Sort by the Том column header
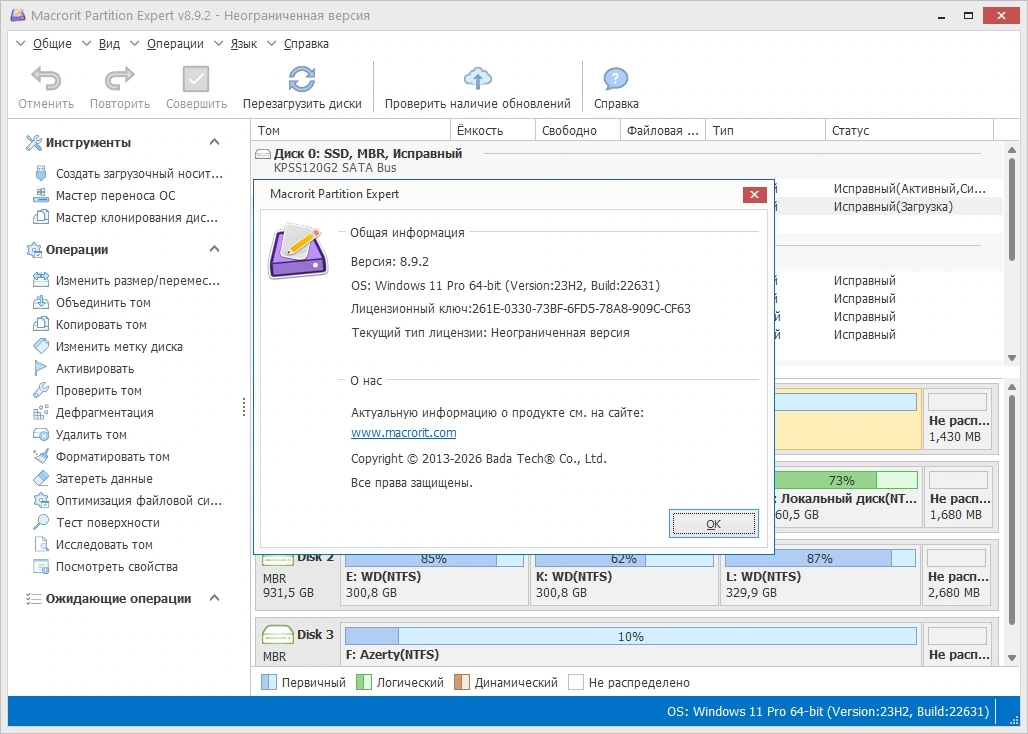The width and height of the screenshot is (1028, 734). tap(351, 130)
